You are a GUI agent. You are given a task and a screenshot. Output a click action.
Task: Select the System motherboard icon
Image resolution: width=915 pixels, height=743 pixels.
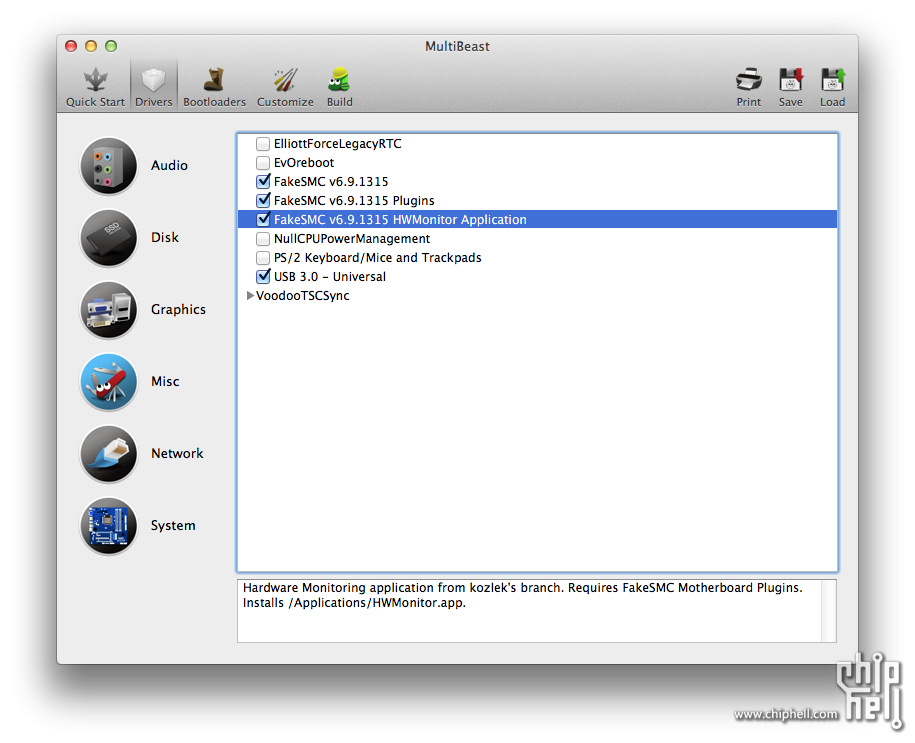pyautogui.click(x=109, y=525)
